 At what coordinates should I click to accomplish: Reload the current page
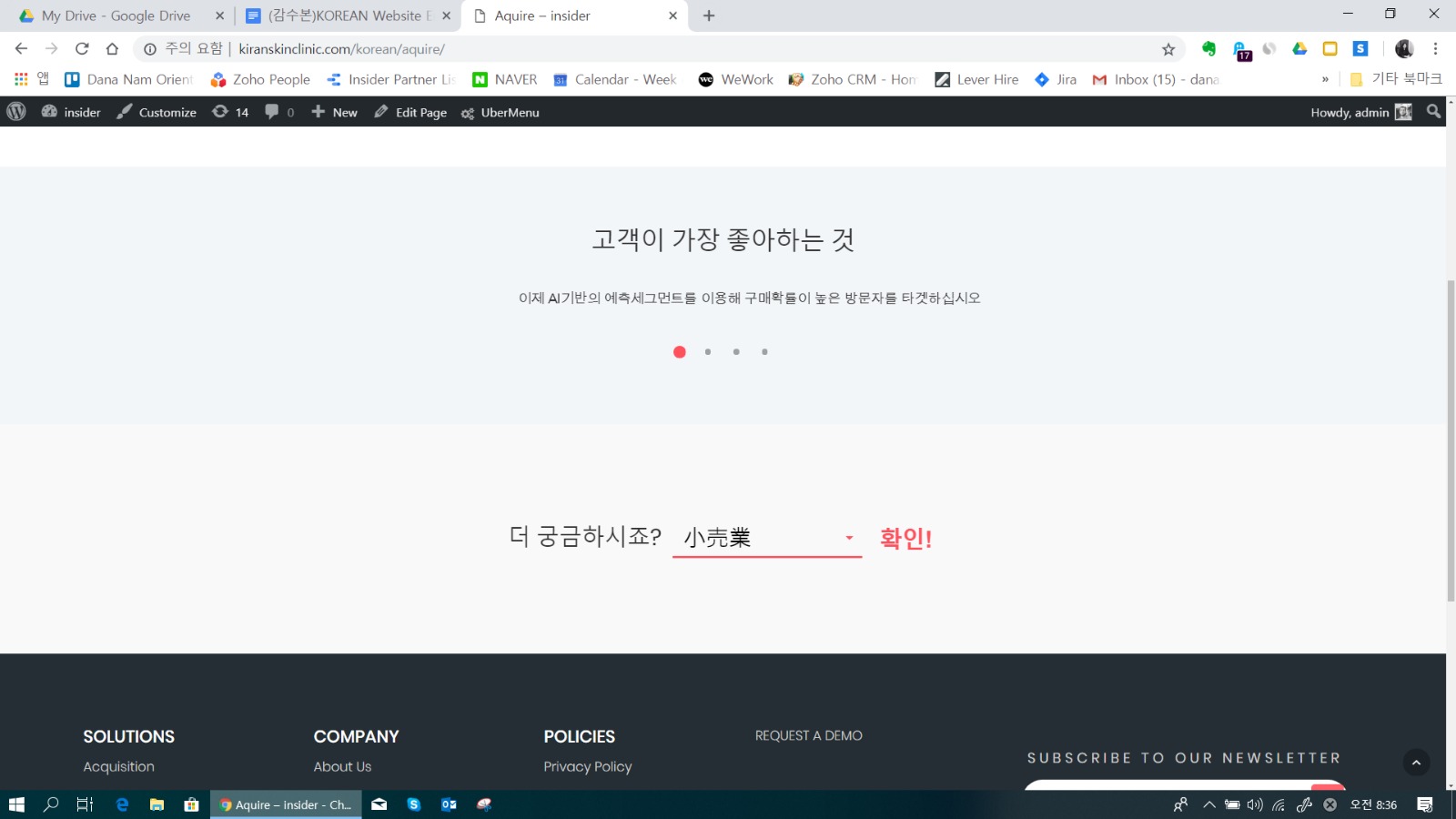82,49
